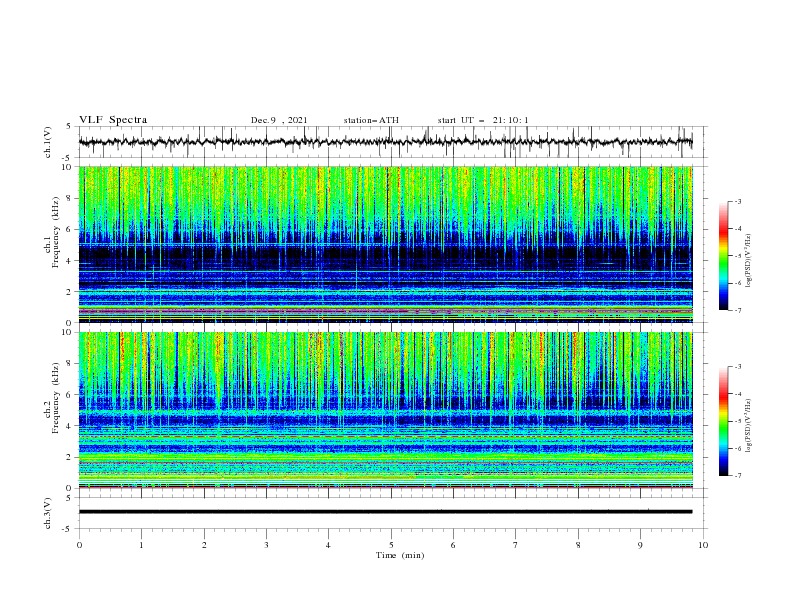Click the "start UT = 21:10:1" text

(483, 120)
